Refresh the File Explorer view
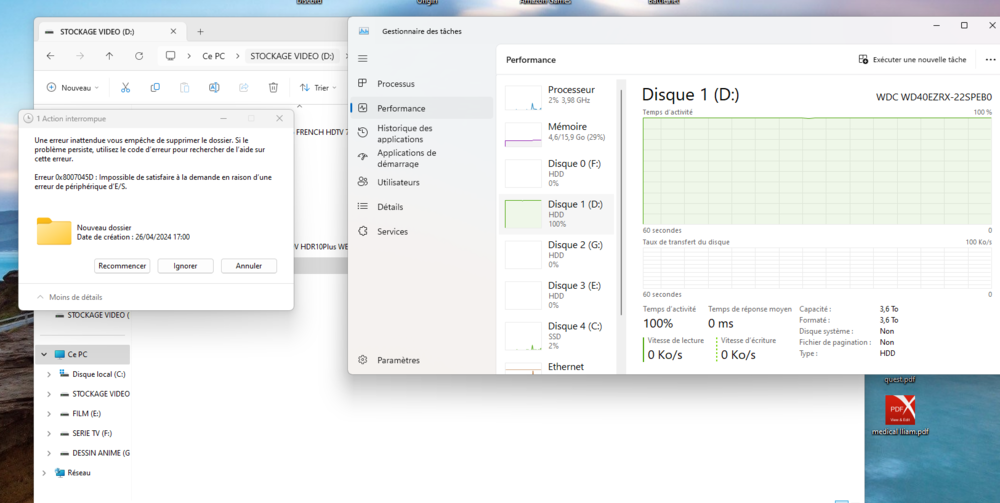Image resolution: width=1000 pixels, height=503 pixels. [x=139, y=56]
